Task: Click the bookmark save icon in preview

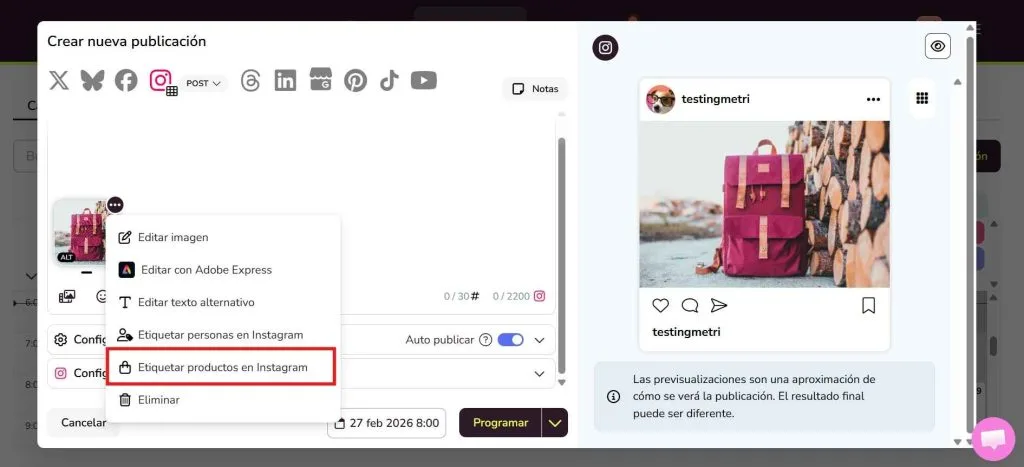Action: click(869, 305)
